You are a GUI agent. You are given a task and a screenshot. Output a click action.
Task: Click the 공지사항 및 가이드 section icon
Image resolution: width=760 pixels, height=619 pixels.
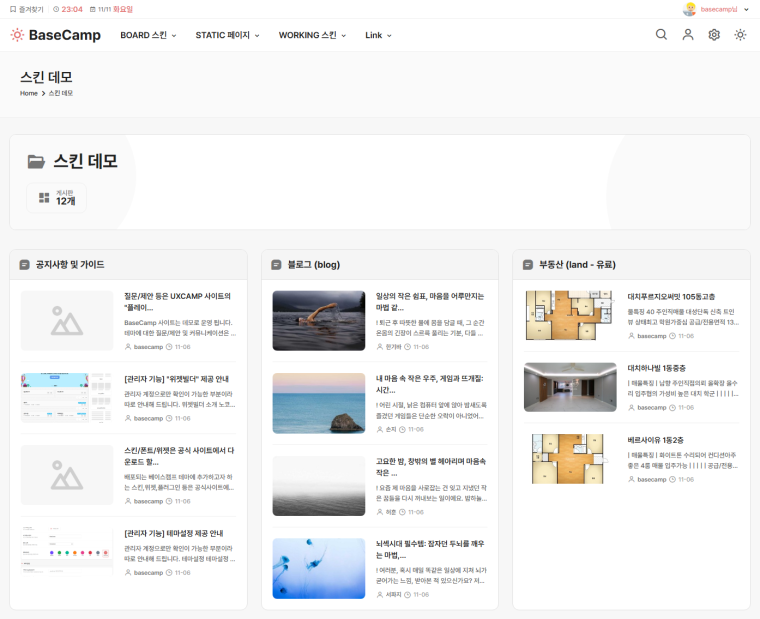point(24,265)
